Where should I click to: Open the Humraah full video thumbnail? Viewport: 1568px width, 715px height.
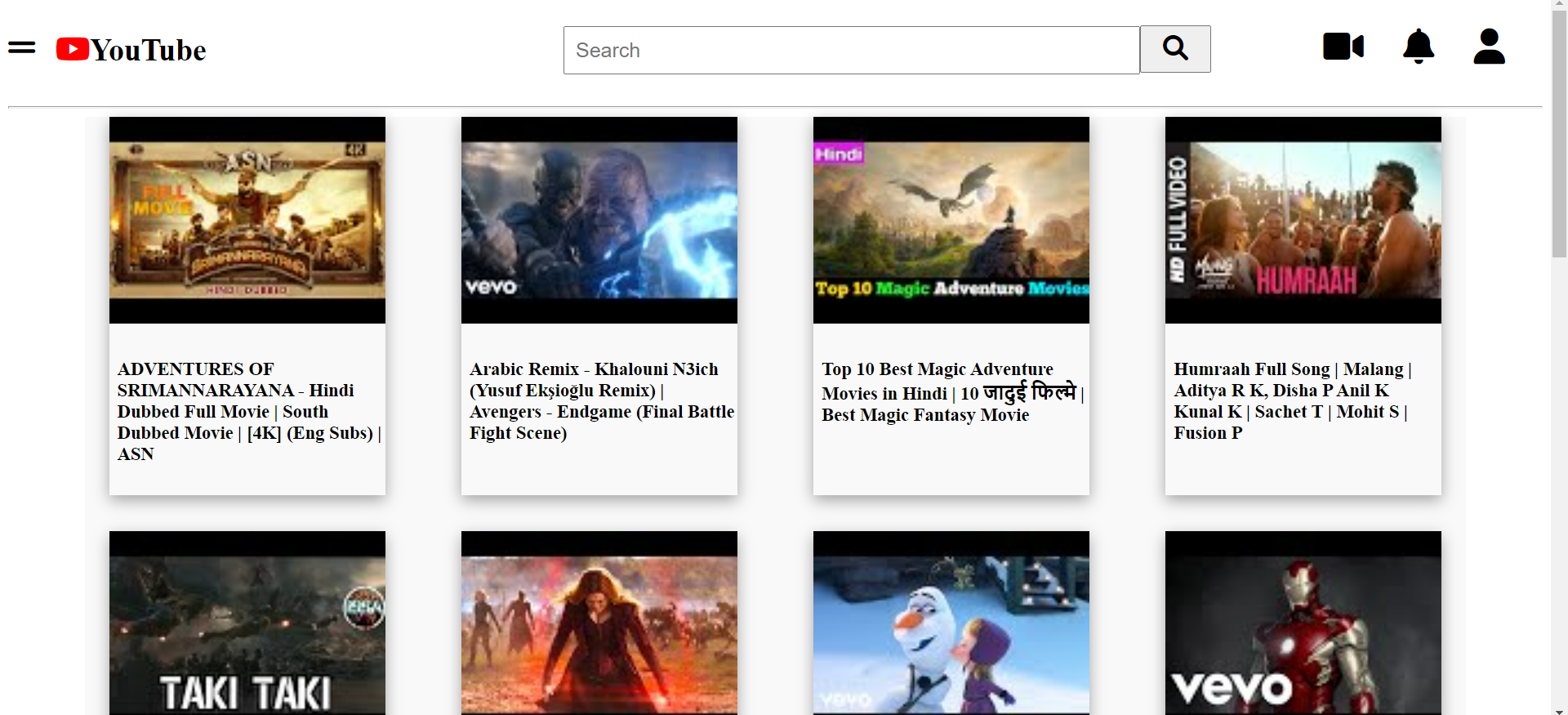(1303, 220)
